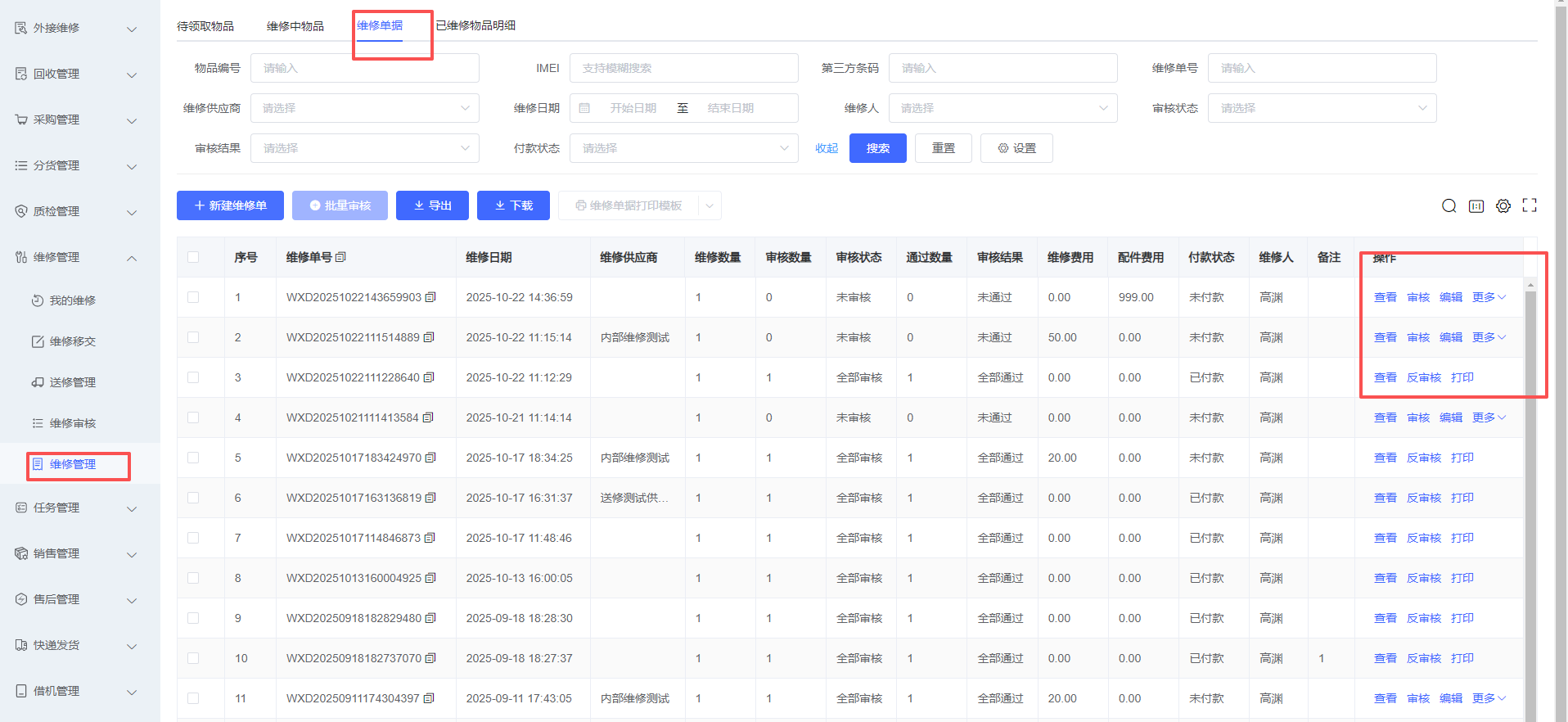This screenshot has width=1568, height=722.
Task: Toggle fullscreen with the expand icon
Action: tap(1530, 205)
